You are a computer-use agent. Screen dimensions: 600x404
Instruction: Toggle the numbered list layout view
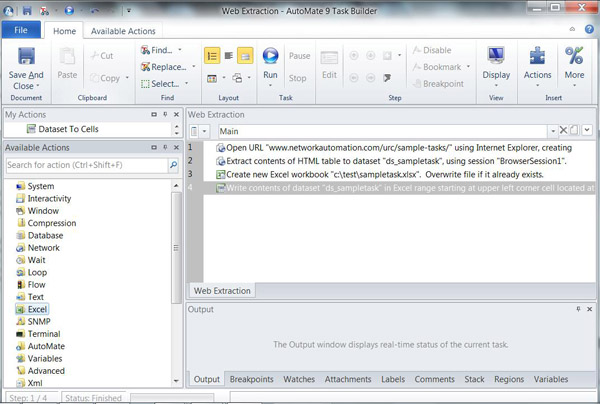click(212, 56)
